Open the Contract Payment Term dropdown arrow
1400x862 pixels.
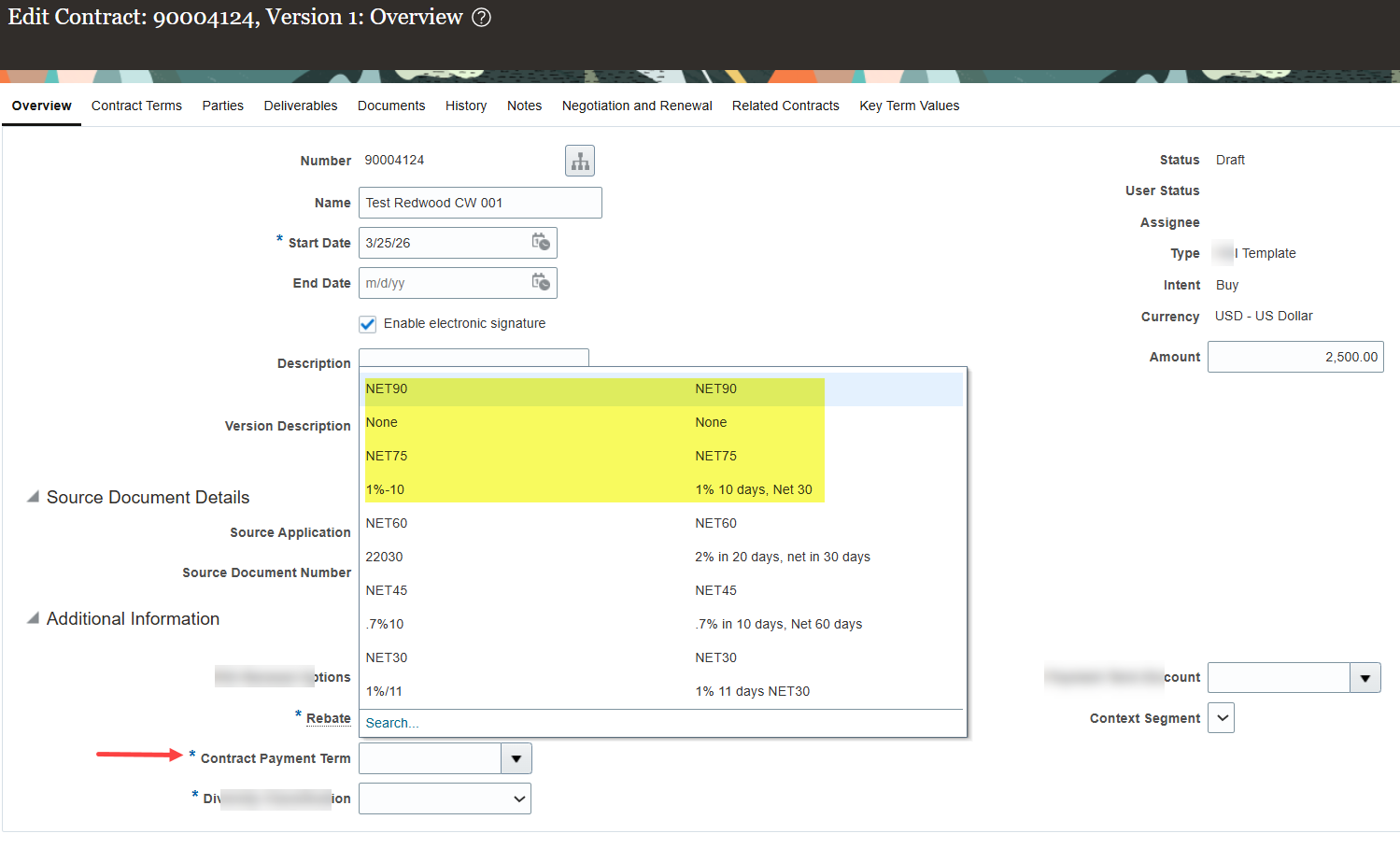516,758
